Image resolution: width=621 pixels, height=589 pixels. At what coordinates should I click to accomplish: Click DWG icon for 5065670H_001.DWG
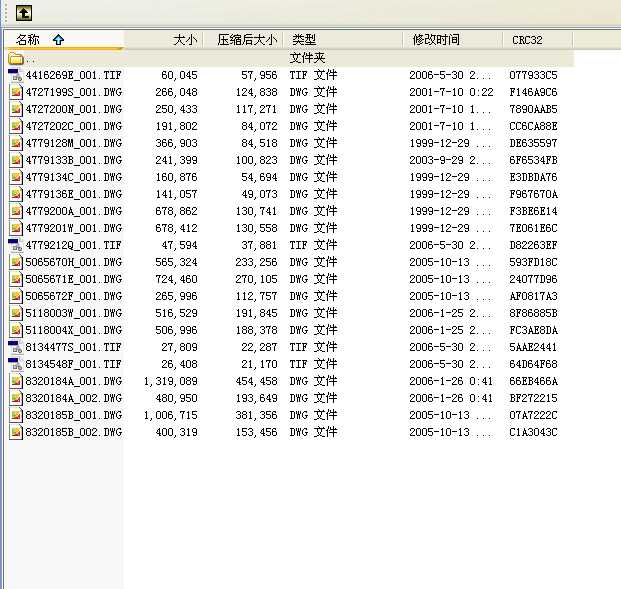(16, 262)
